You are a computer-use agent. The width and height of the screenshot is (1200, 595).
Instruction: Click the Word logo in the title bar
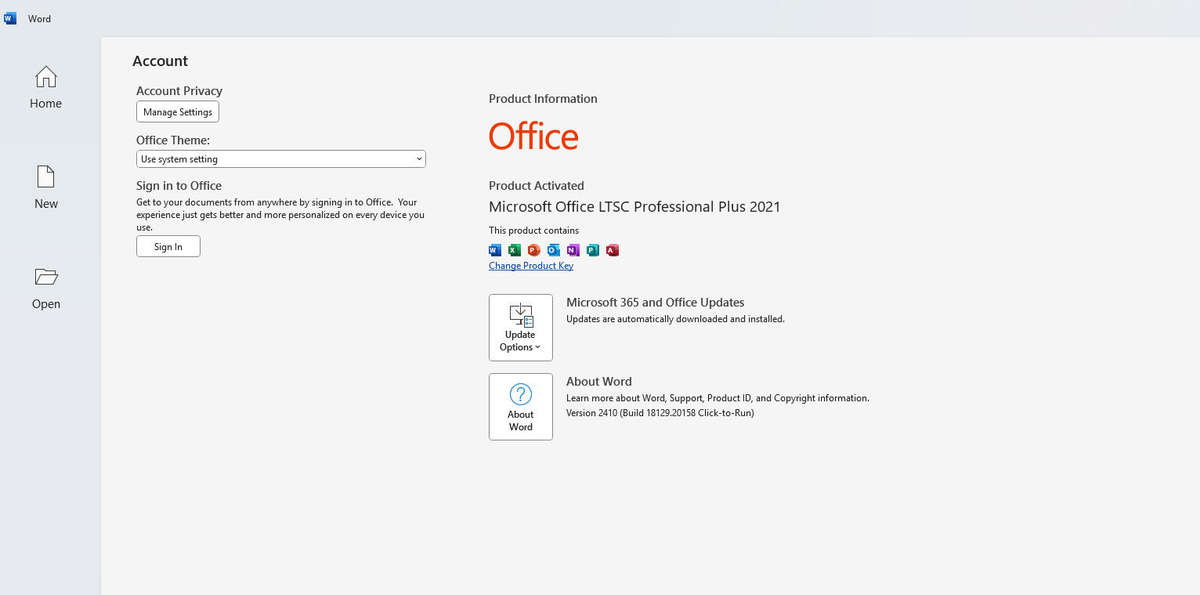[x=11, y=18]
